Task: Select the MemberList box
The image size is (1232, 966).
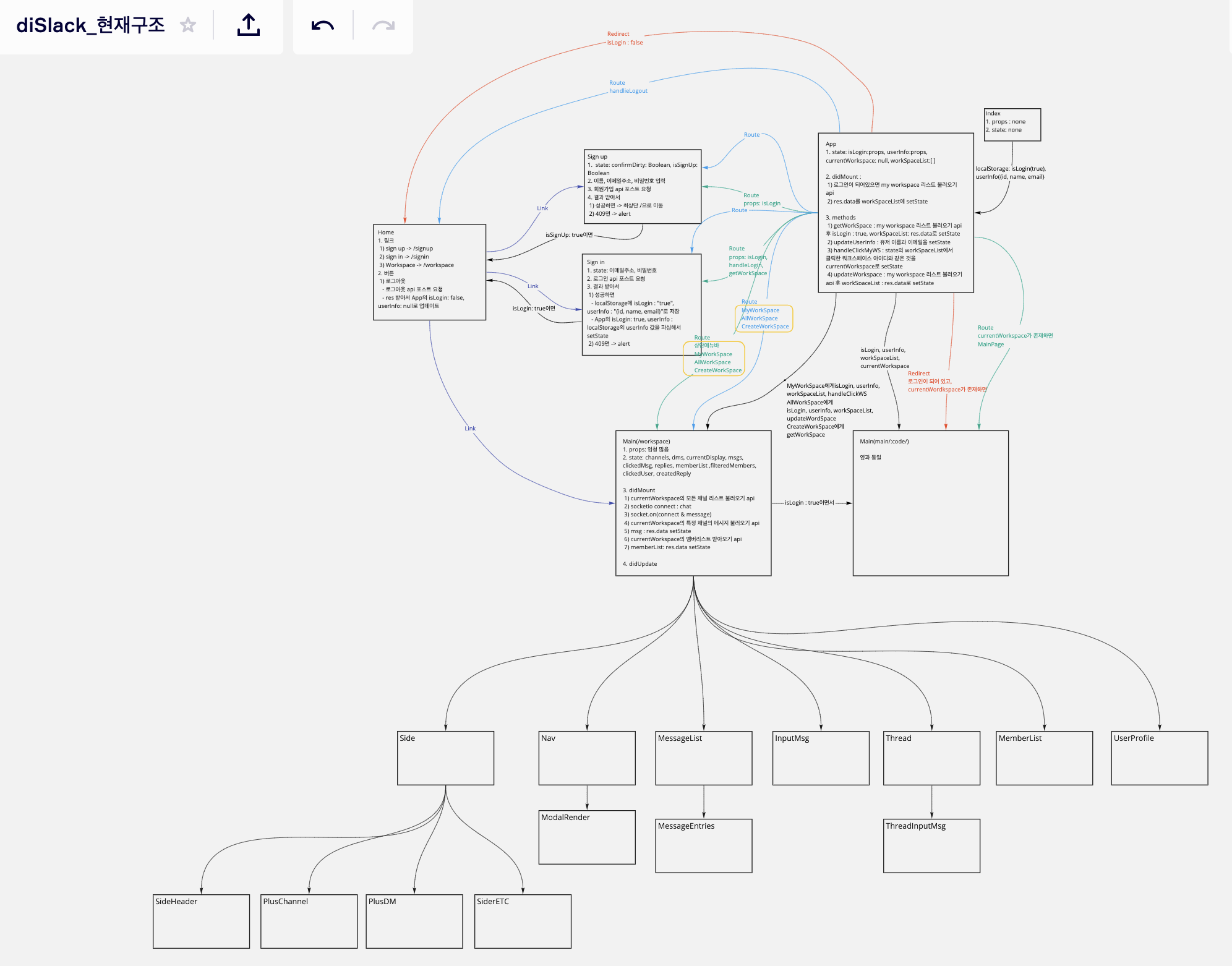Action: pyautogui.click(x=1044, y=758)
